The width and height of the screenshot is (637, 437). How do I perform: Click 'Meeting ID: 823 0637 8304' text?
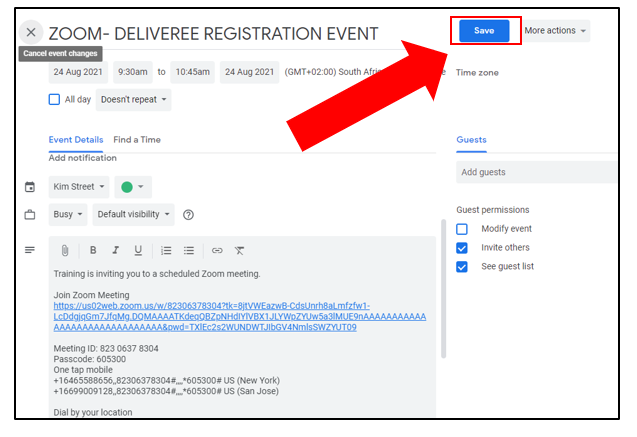click(x=106, y=348)
